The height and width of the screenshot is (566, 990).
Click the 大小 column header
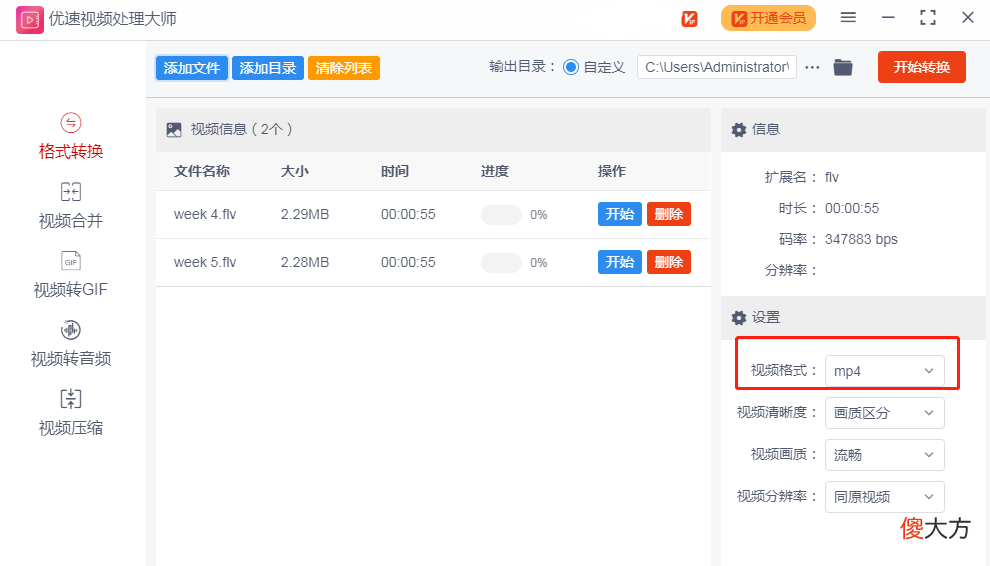[x=295, y=171]
